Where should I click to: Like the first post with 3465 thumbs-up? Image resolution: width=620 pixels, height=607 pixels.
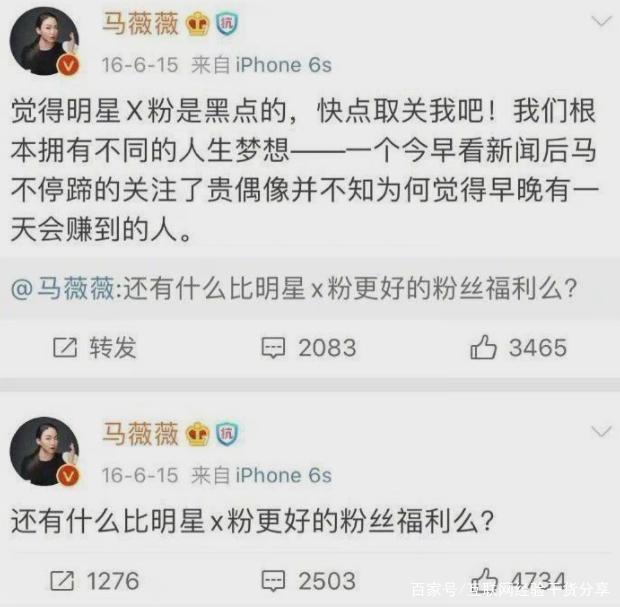click(483, 347)
